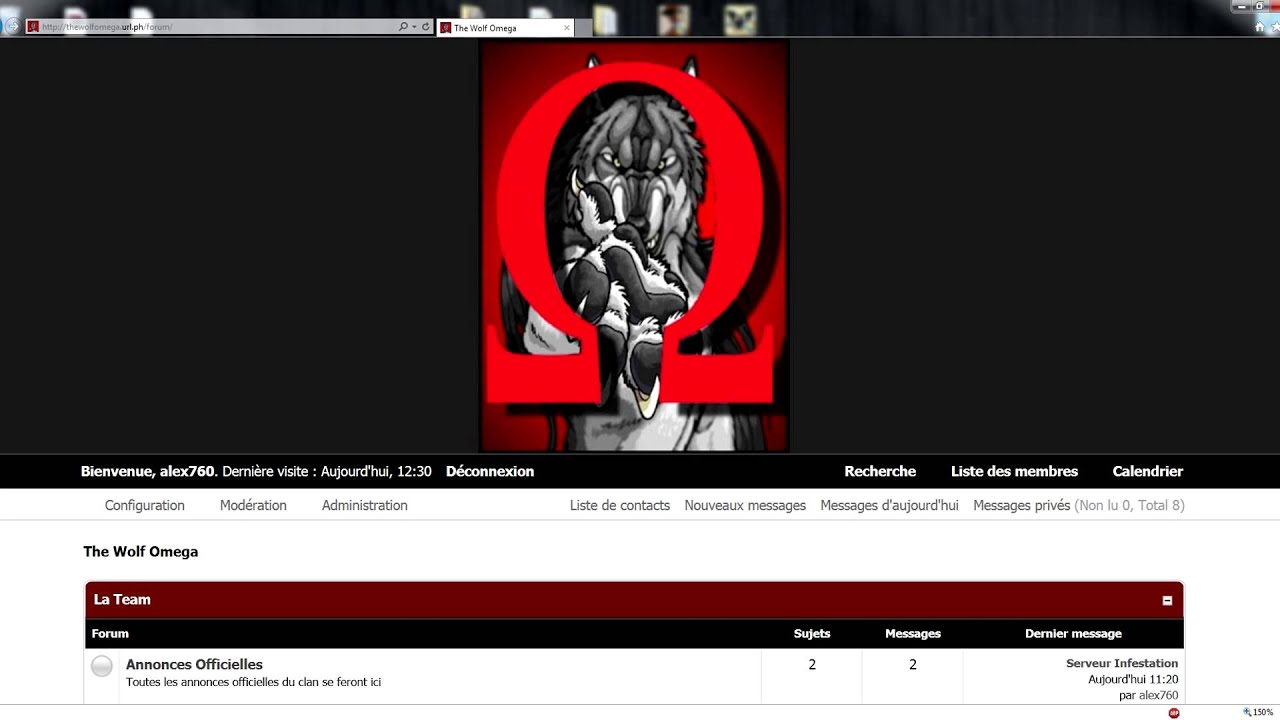Open Liste de contacts
This screenshot has height=720, width=1280.
(x=620, y=506)
